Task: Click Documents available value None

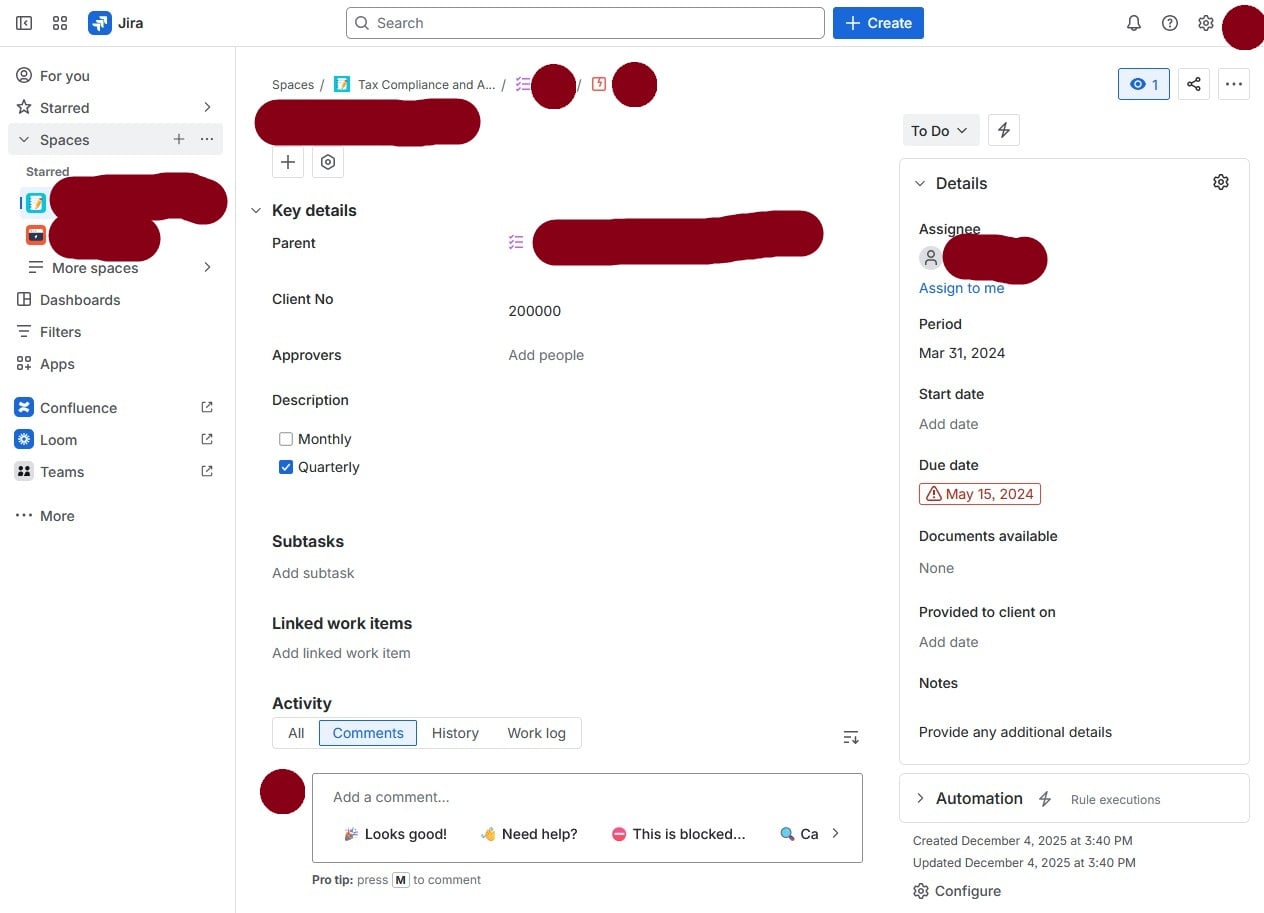Action: [x=936, y=568]
